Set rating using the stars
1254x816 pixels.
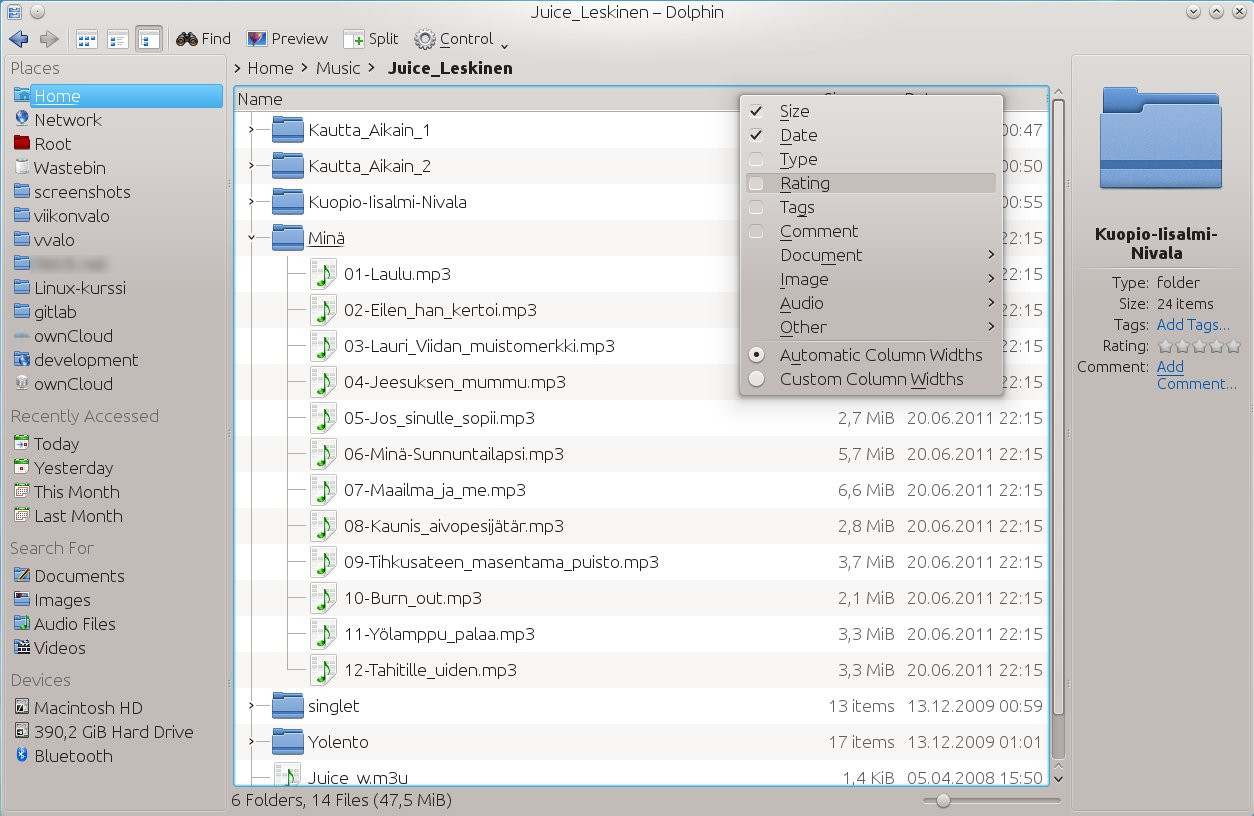1198,346
